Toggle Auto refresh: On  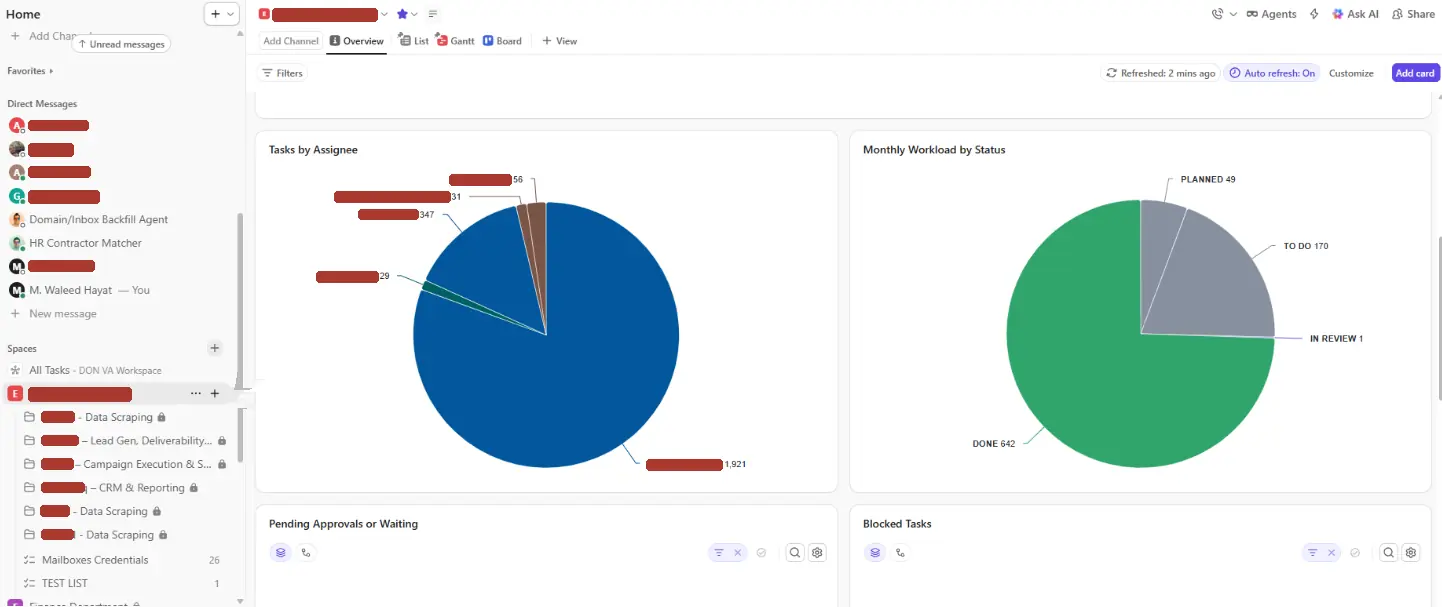coord(1272,73)
